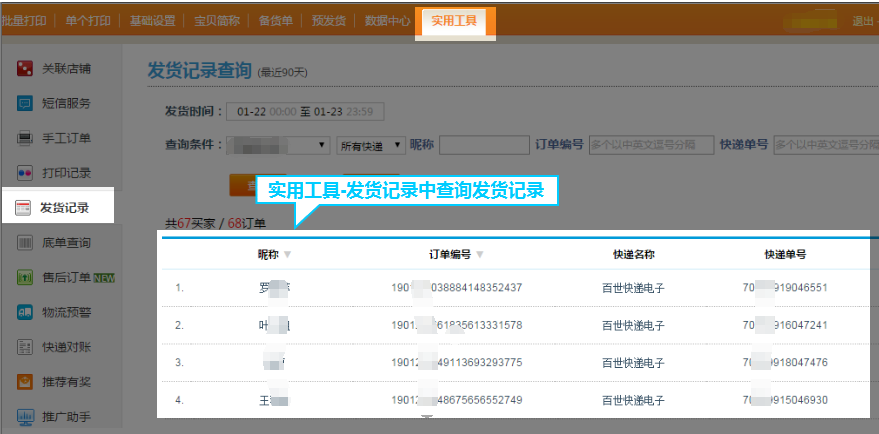Click tracking number ending 915046930
Image resolution: width=879 pixels, height=434 pixels.
(x=785, y=400)
